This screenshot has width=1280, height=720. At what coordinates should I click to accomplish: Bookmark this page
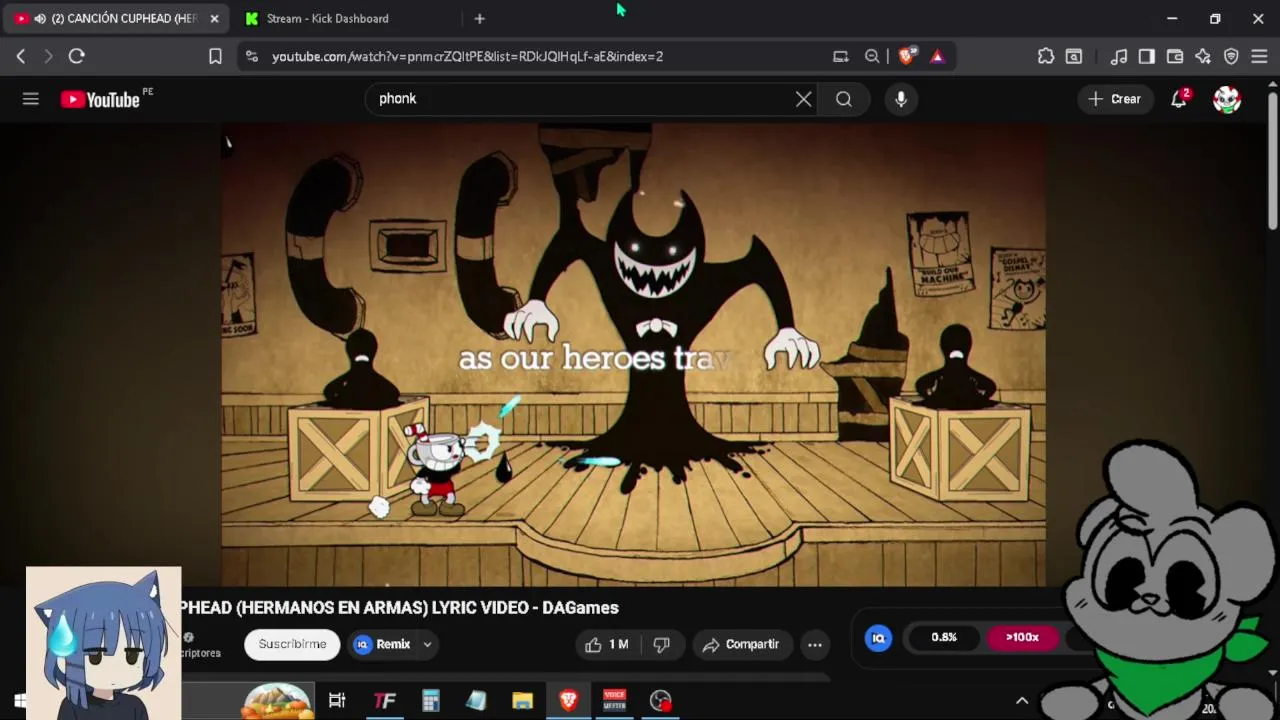215,57
